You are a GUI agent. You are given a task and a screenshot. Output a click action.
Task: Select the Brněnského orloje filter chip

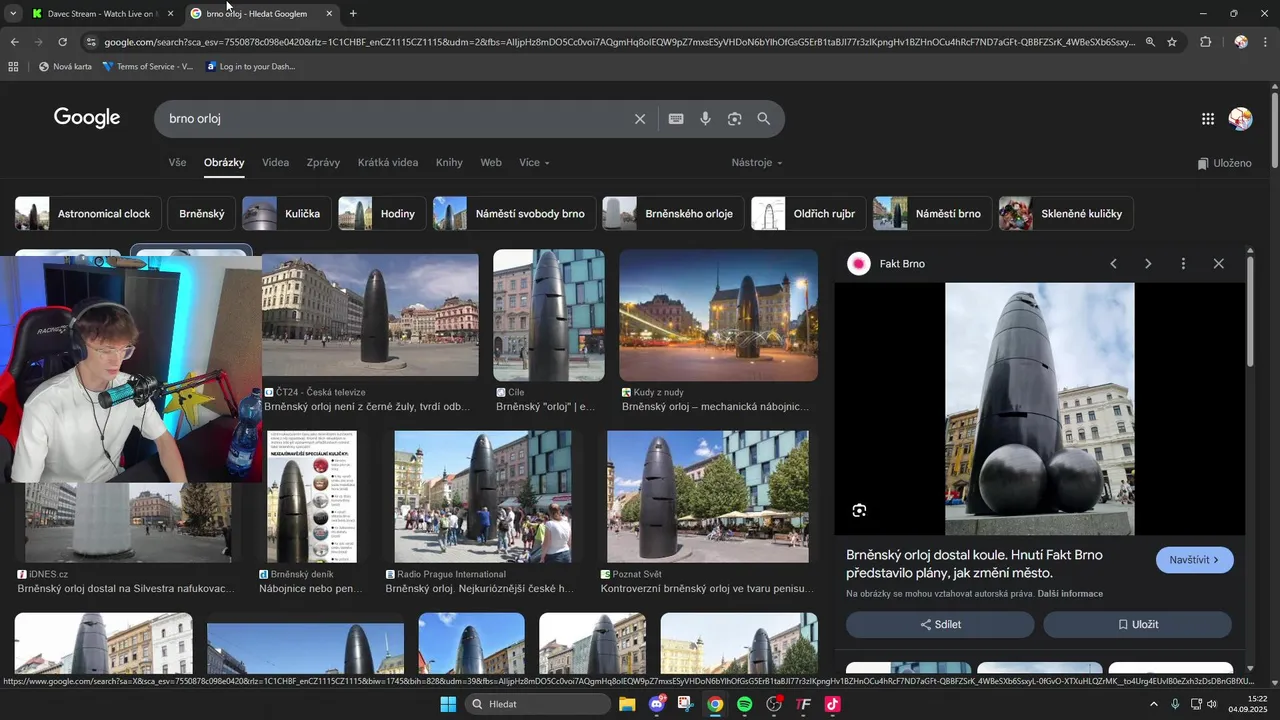673,214
